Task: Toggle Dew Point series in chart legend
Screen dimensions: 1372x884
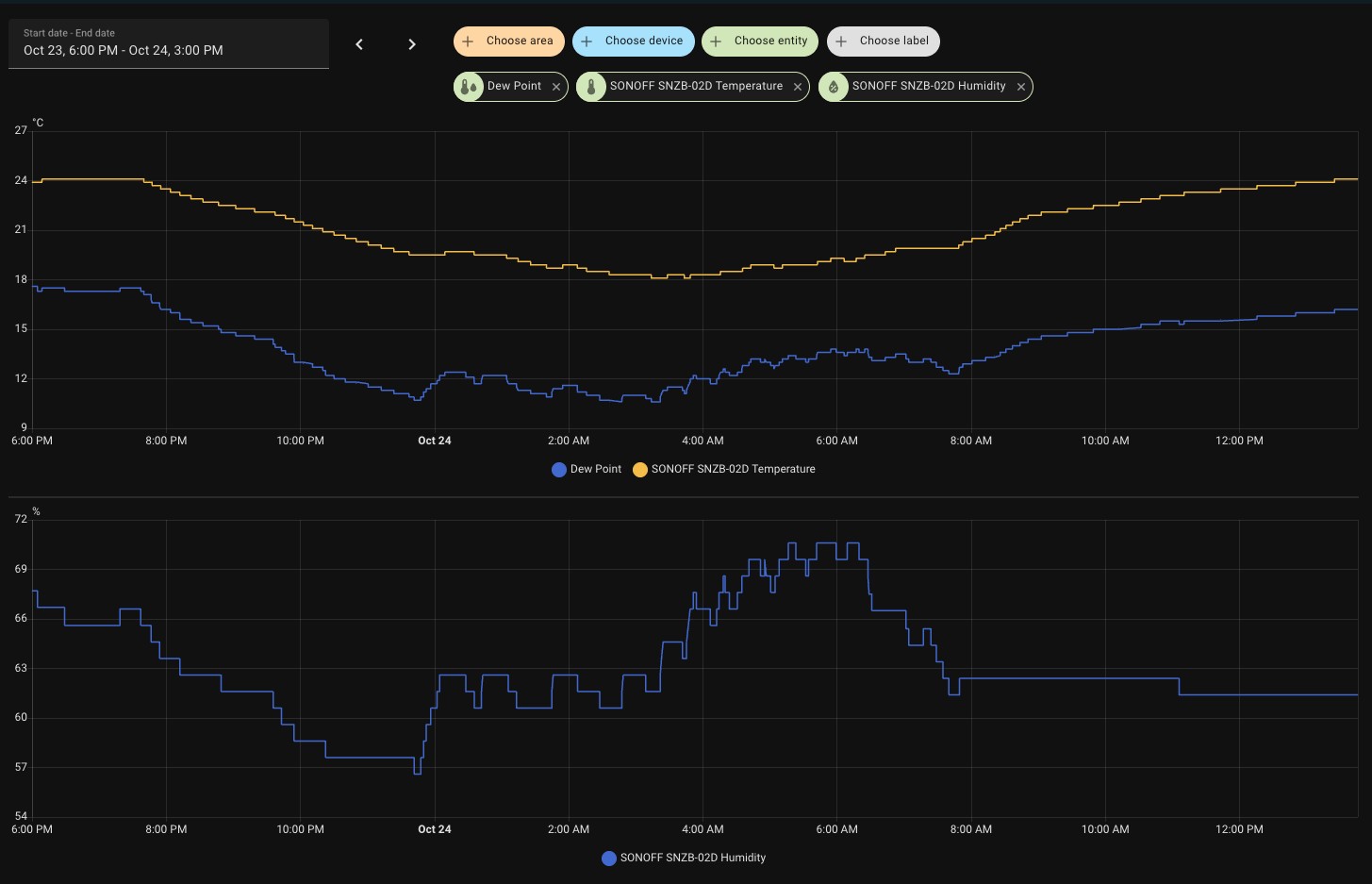Action: (x=595, y=469)
